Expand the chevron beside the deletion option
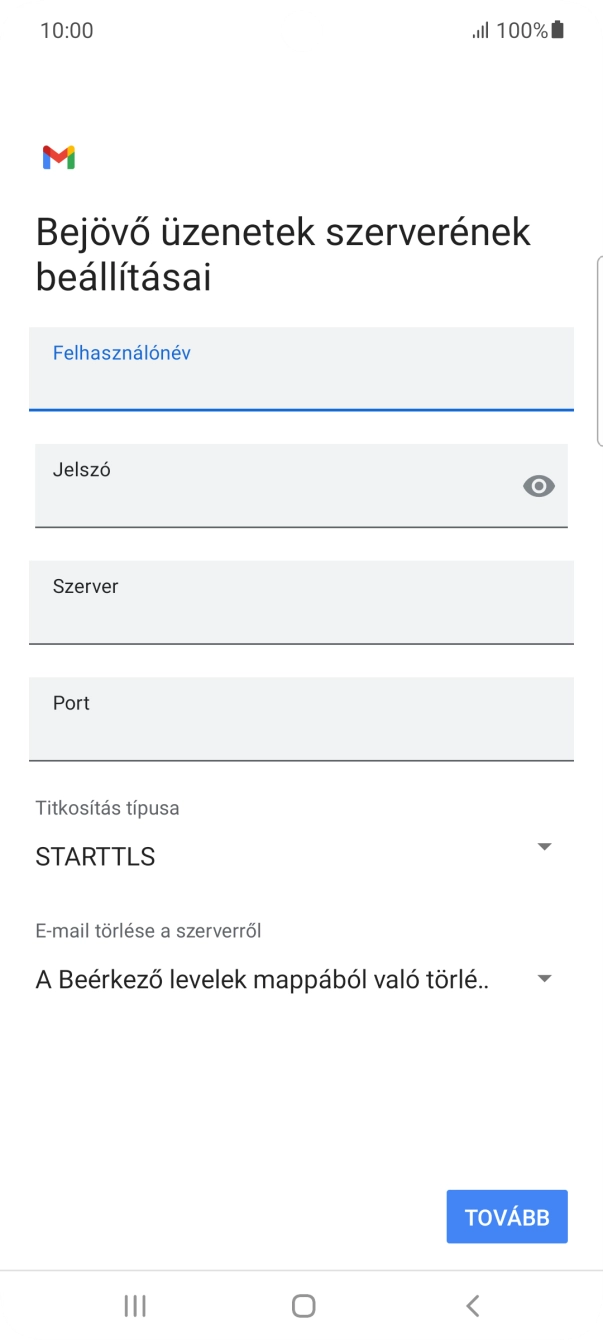 click(544, 978)
